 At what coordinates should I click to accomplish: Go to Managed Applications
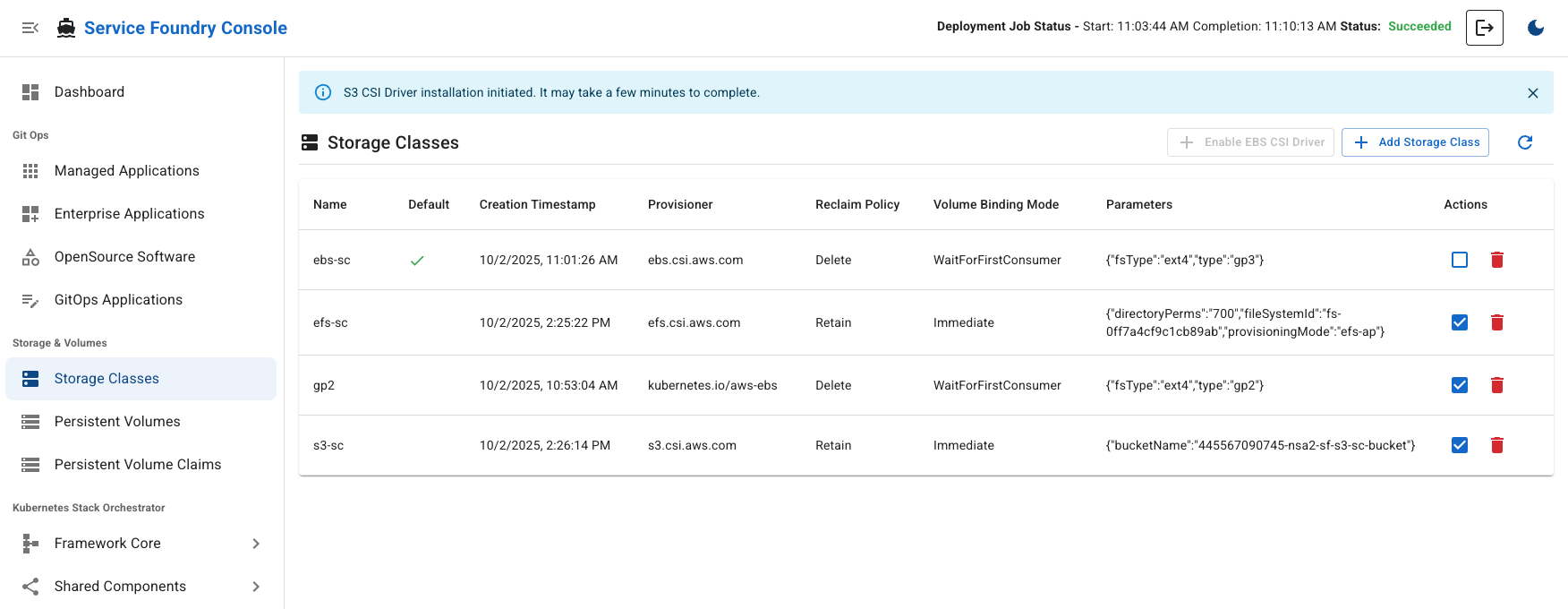point(126,171)
